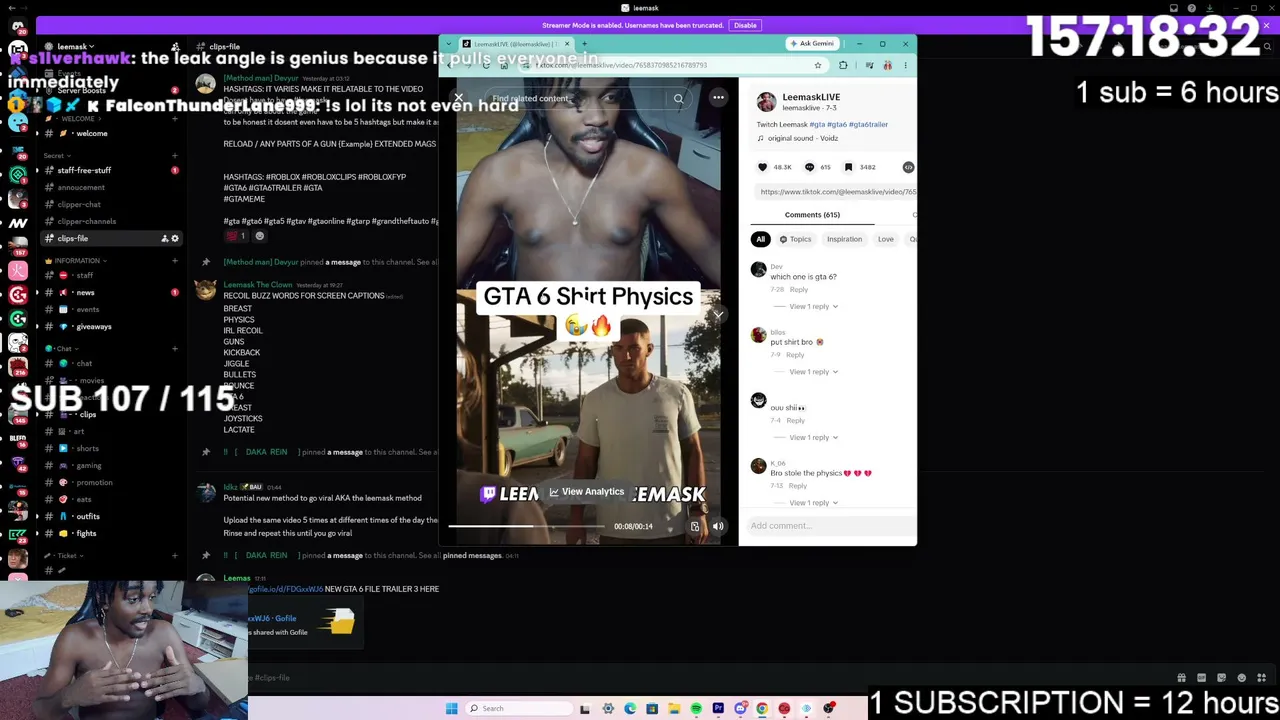Select the Topics comments filter
Viewport: 1280px width, 720px height.
point(796,239)
